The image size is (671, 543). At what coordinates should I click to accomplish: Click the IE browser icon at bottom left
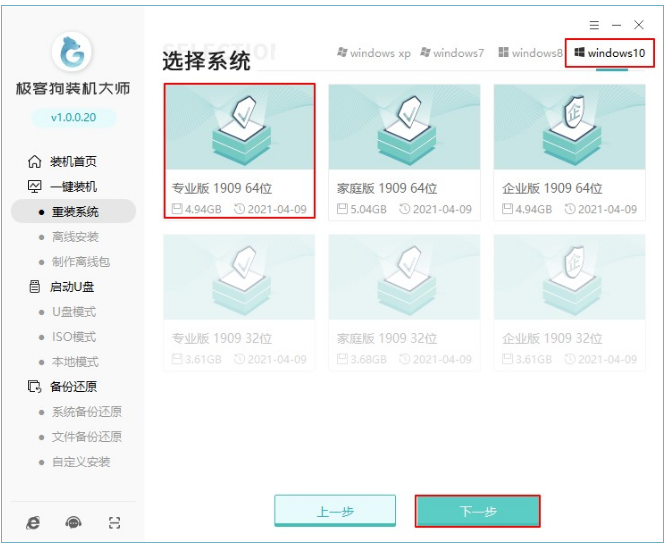point(33,522)
